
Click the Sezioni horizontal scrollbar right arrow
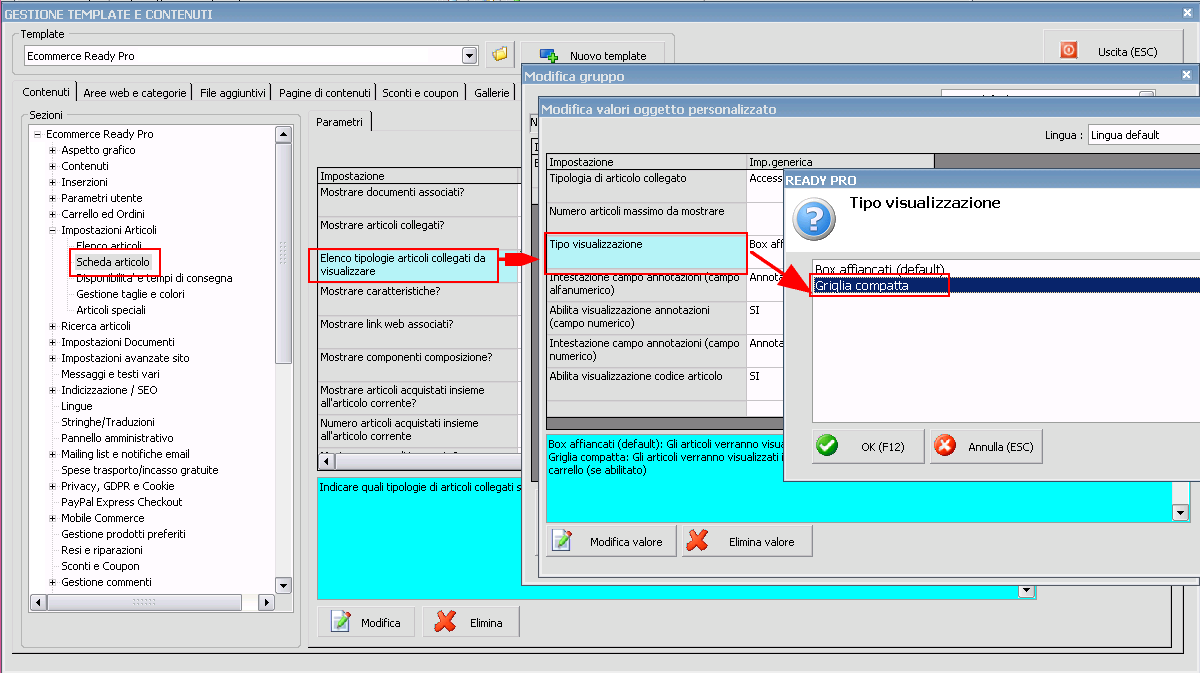coord(266,603)
